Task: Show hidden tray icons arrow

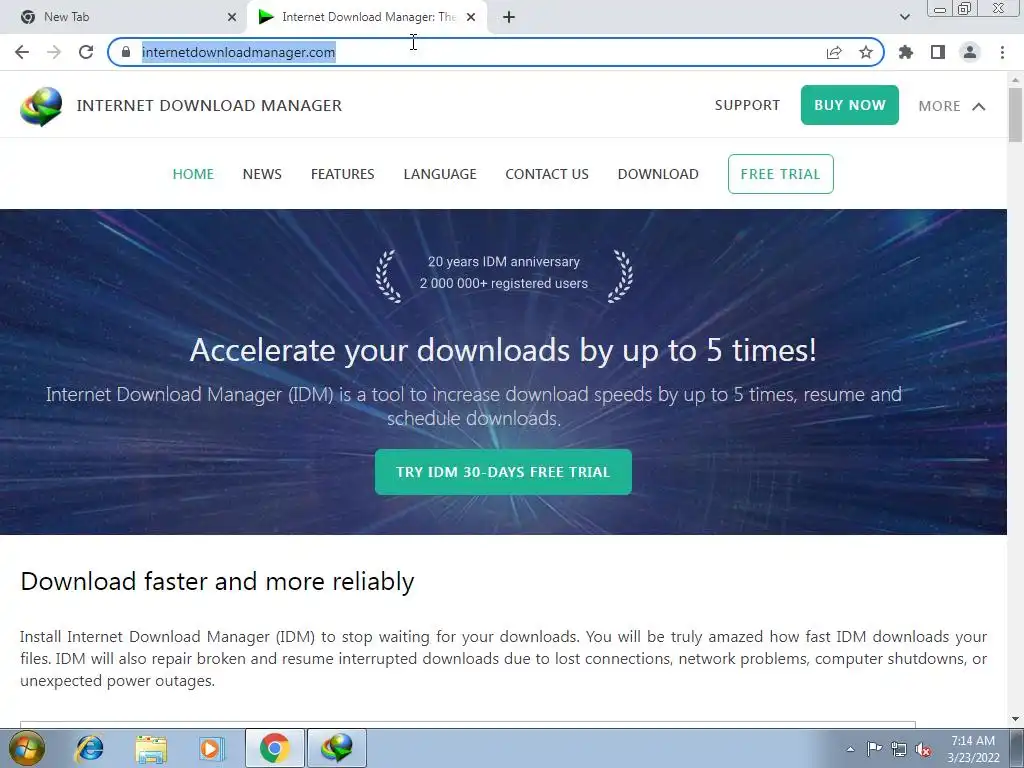Action: click(x=850, y=749)
